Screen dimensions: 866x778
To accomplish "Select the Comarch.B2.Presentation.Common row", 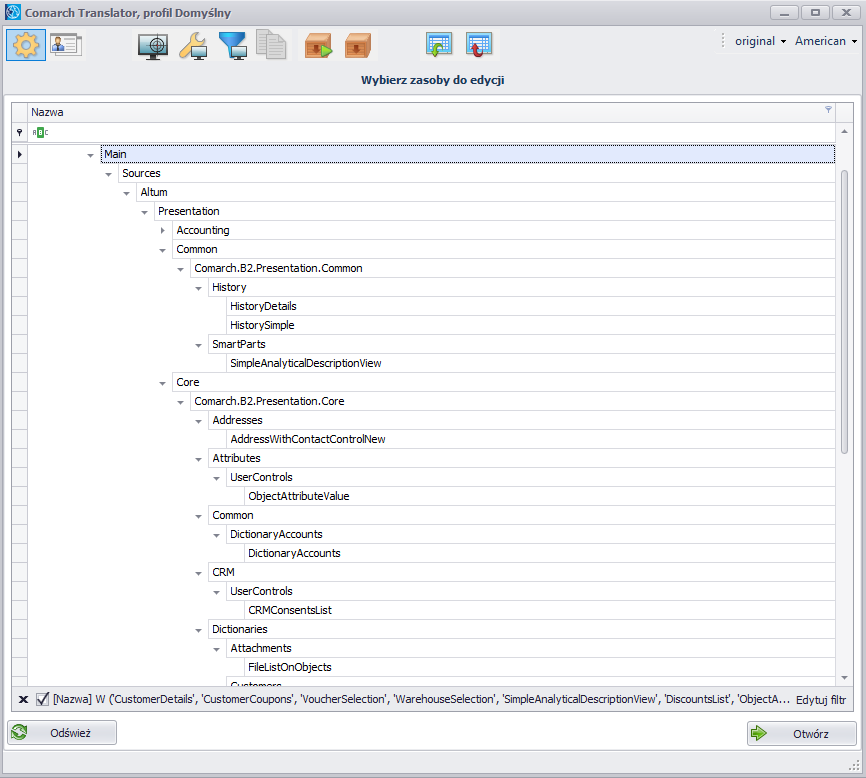I will pos(513,268).
